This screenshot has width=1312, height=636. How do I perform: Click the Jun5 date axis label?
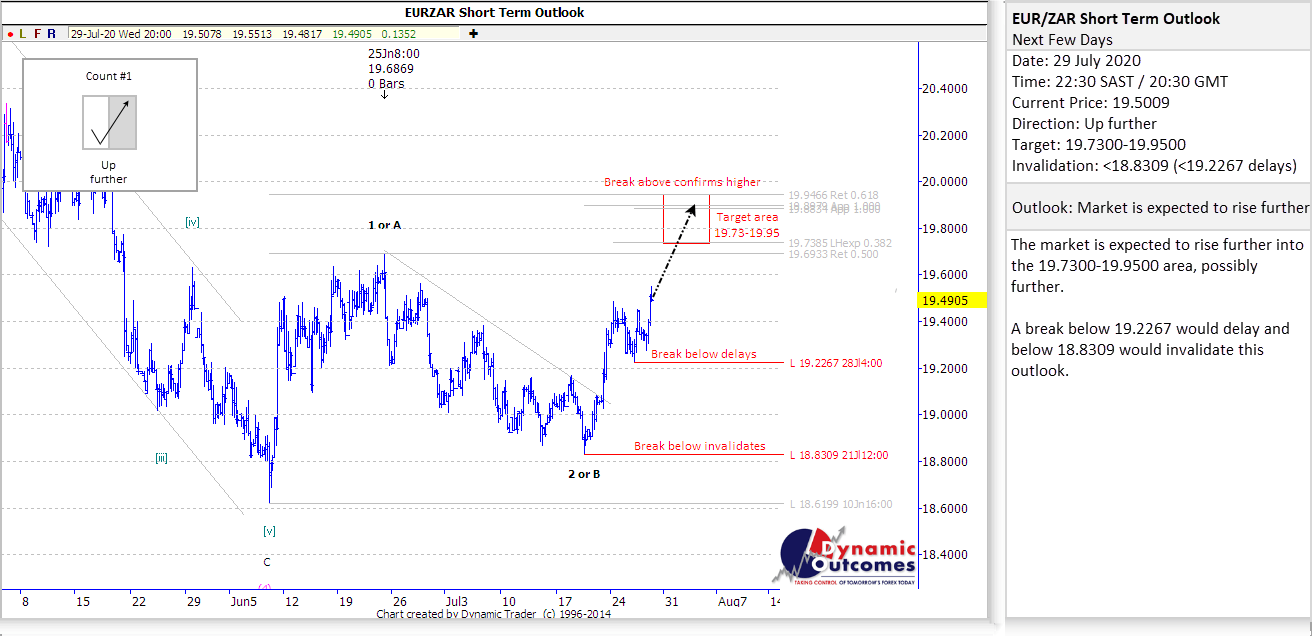(243, 602)
